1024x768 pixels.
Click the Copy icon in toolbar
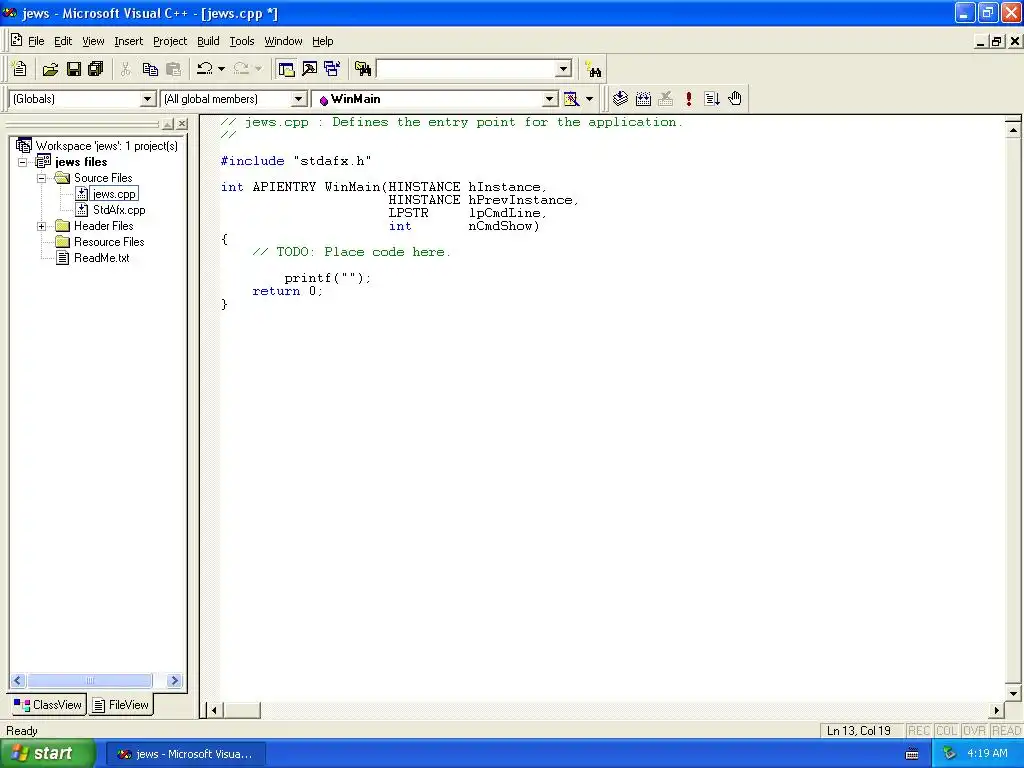point(150,69)
